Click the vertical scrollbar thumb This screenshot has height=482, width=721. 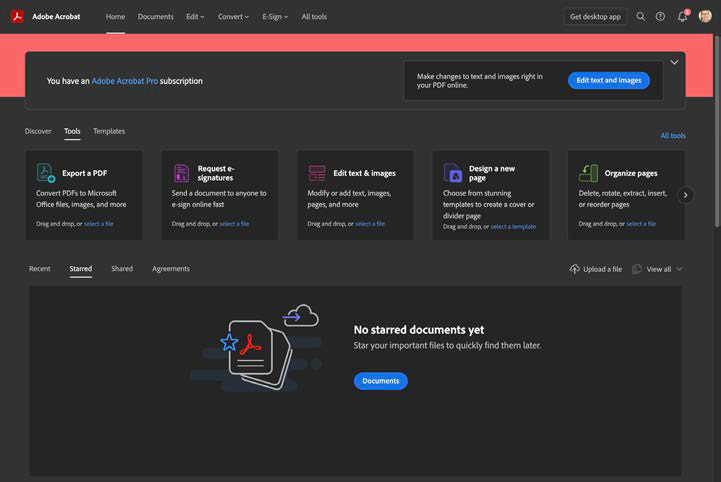pyautogui.click(x=717, y=131)
